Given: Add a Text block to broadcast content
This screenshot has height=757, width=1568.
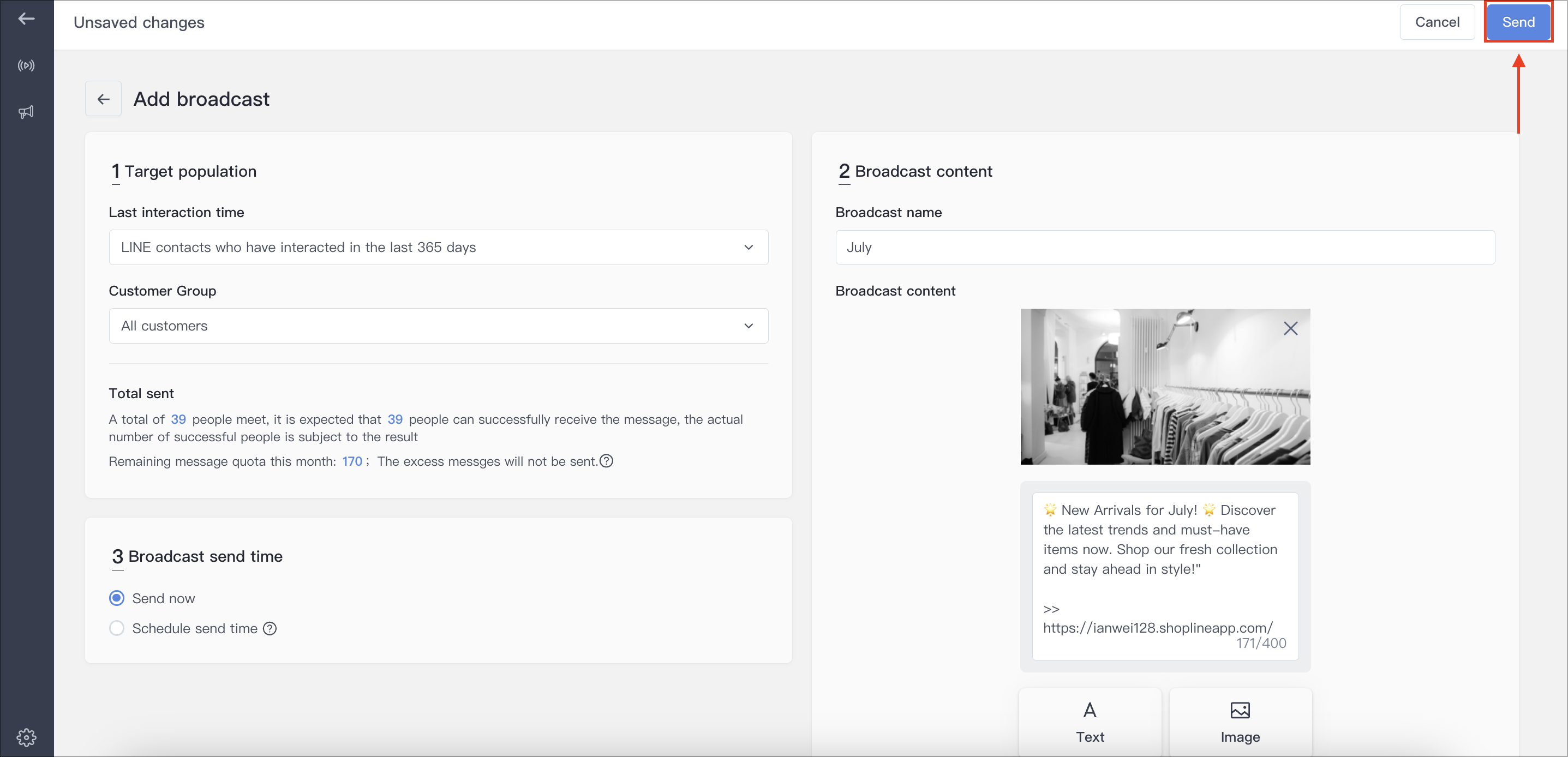Looking at the screenshot, I should point(1090,722).
